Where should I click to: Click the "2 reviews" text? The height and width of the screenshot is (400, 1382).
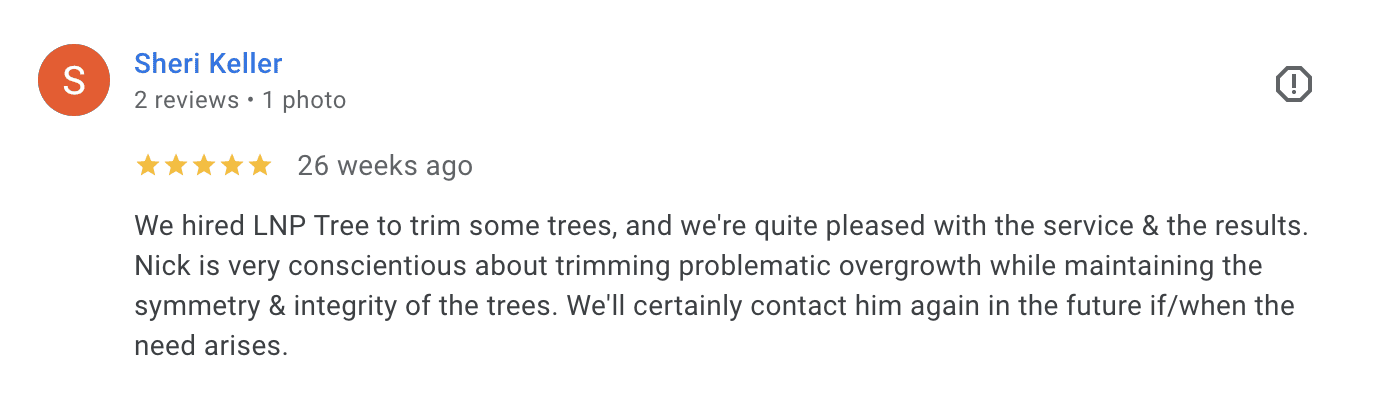pyautogui.click(x=186, y=100)
